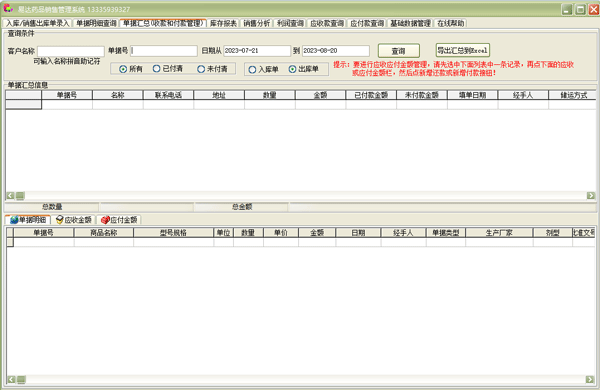Switch to the 应收款查询 tab
This screenshot has height=390, width=600.
click(x=327, y=23)
